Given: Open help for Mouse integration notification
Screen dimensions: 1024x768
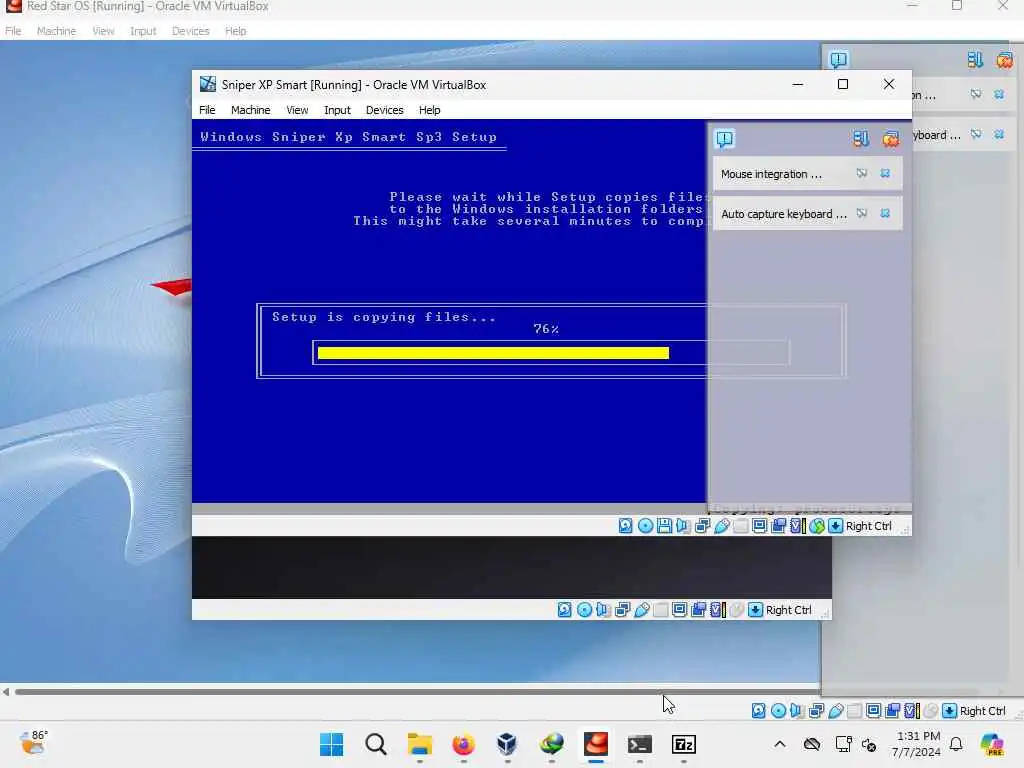Looking at the screenshot, I should [x=862, y=173].
